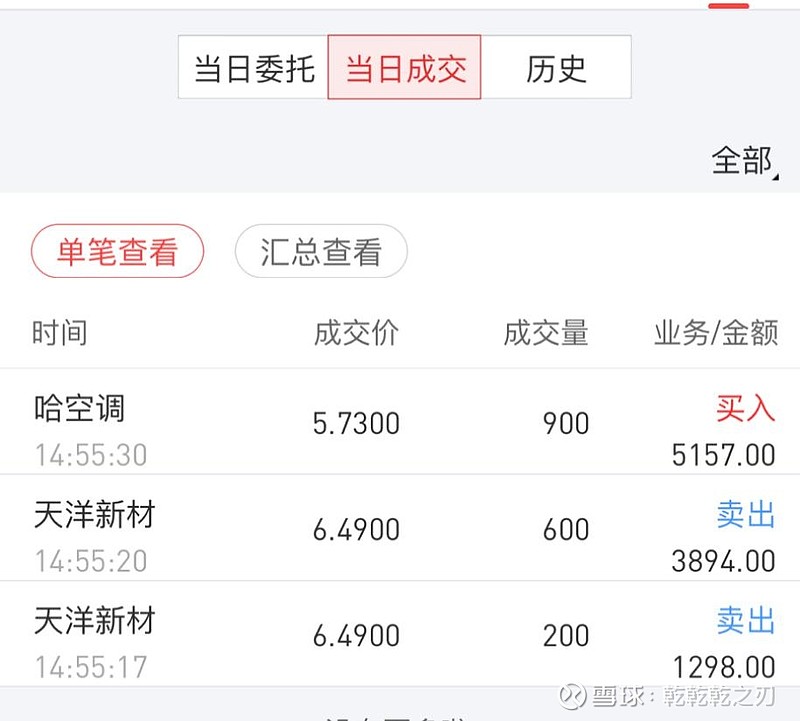800x721 pixels.
Task: Select the 当日成交 tab
Action: (x=404, y=67)
